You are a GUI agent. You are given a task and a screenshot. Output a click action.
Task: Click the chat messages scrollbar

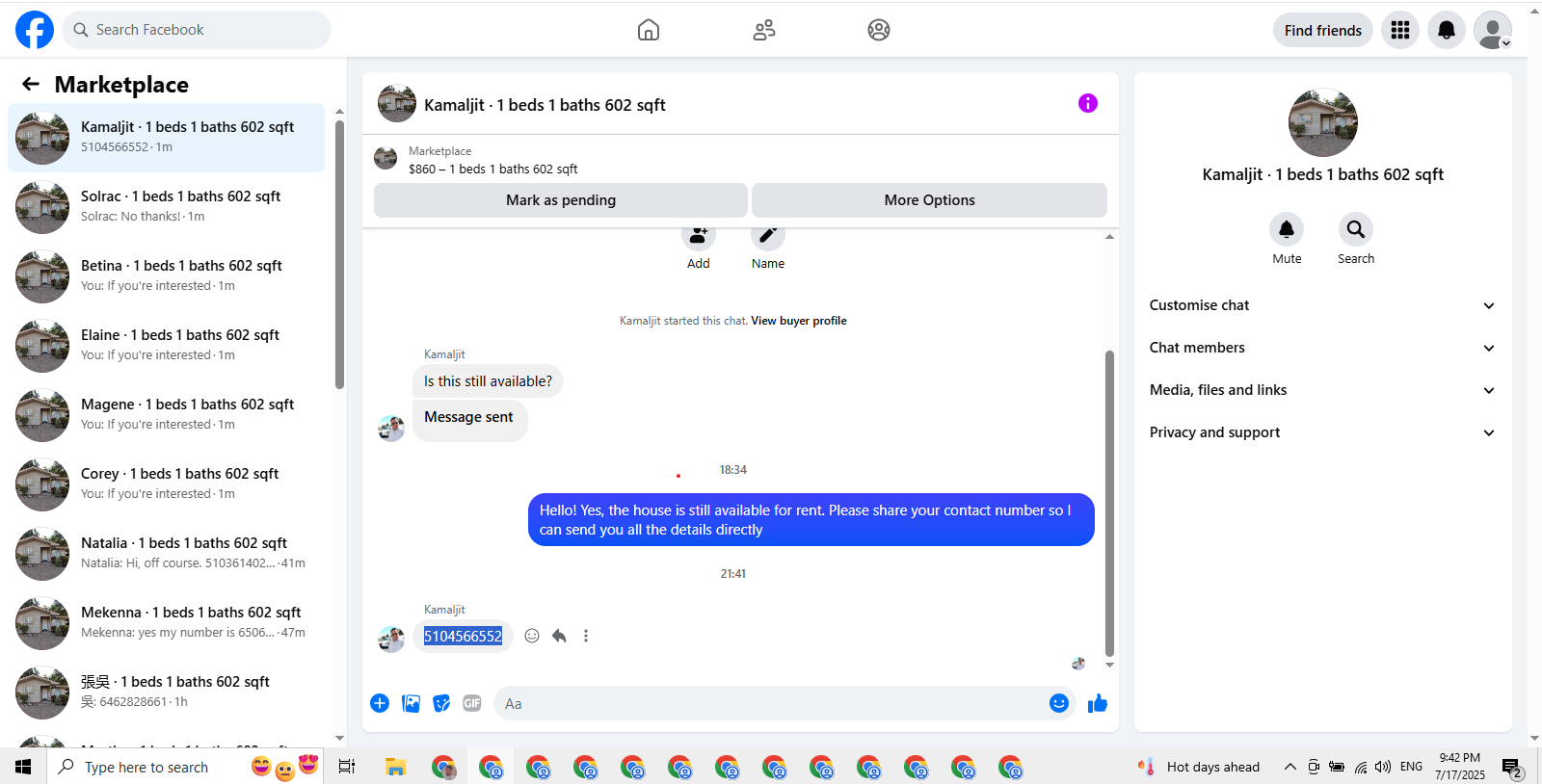tap(1109, 503)
